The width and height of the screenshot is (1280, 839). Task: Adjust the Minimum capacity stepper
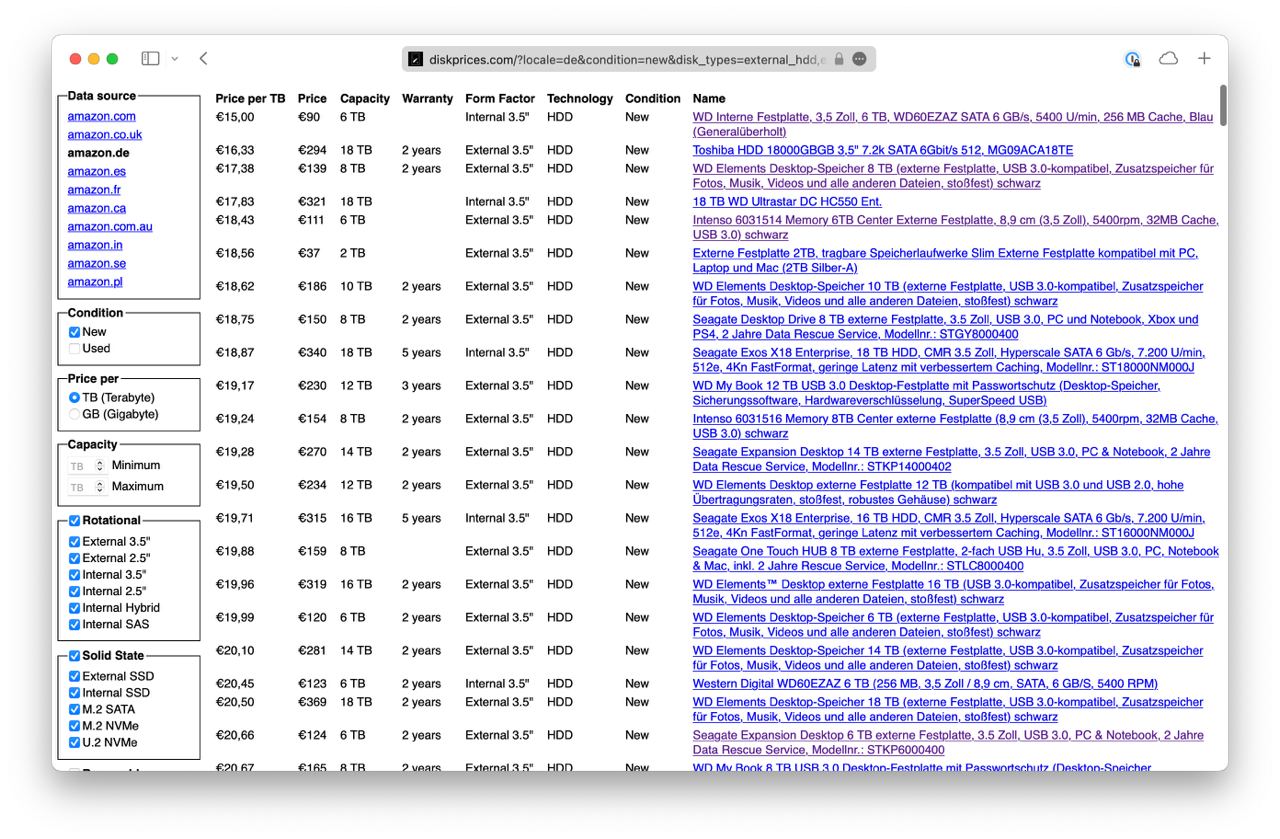click(99, 466)
